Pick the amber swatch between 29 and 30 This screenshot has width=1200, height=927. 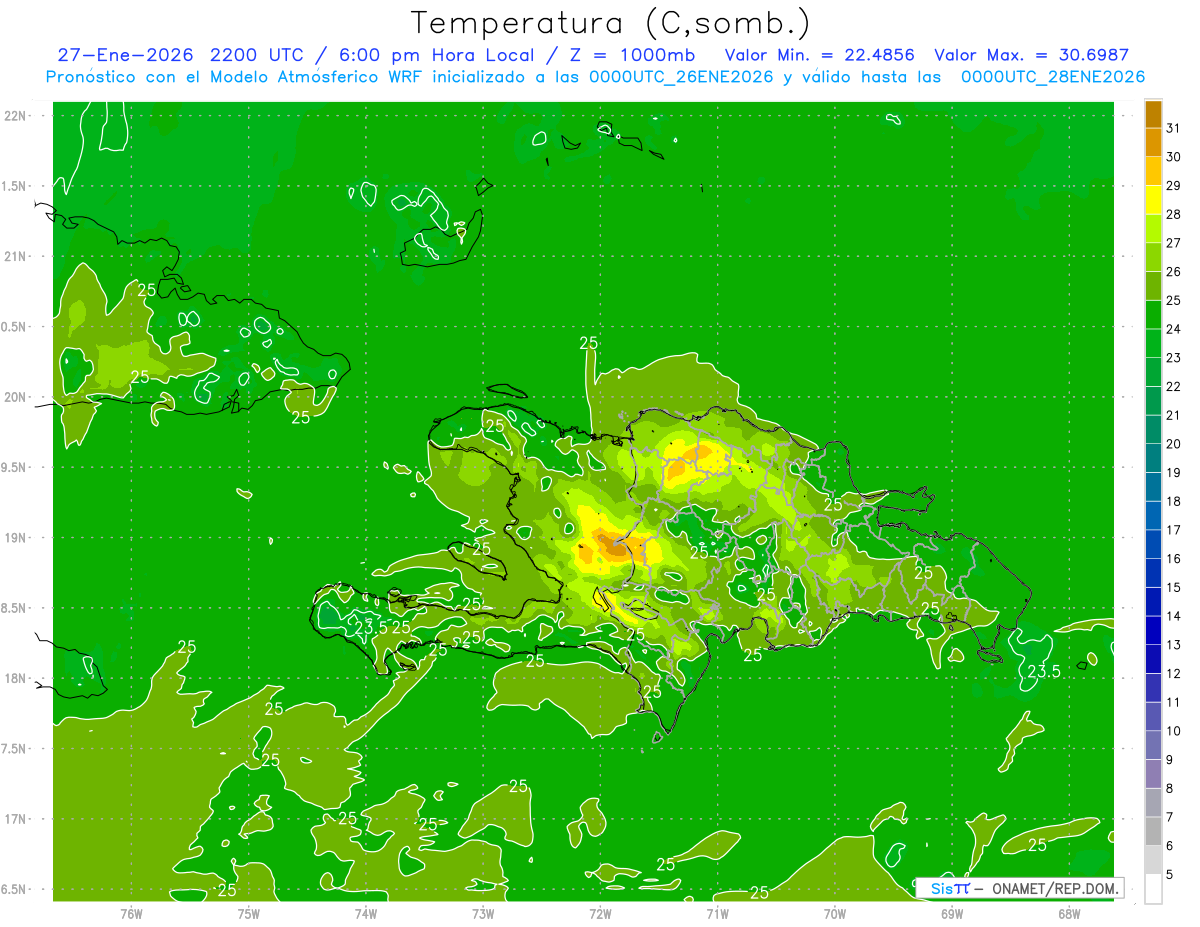click(1153, 171)
